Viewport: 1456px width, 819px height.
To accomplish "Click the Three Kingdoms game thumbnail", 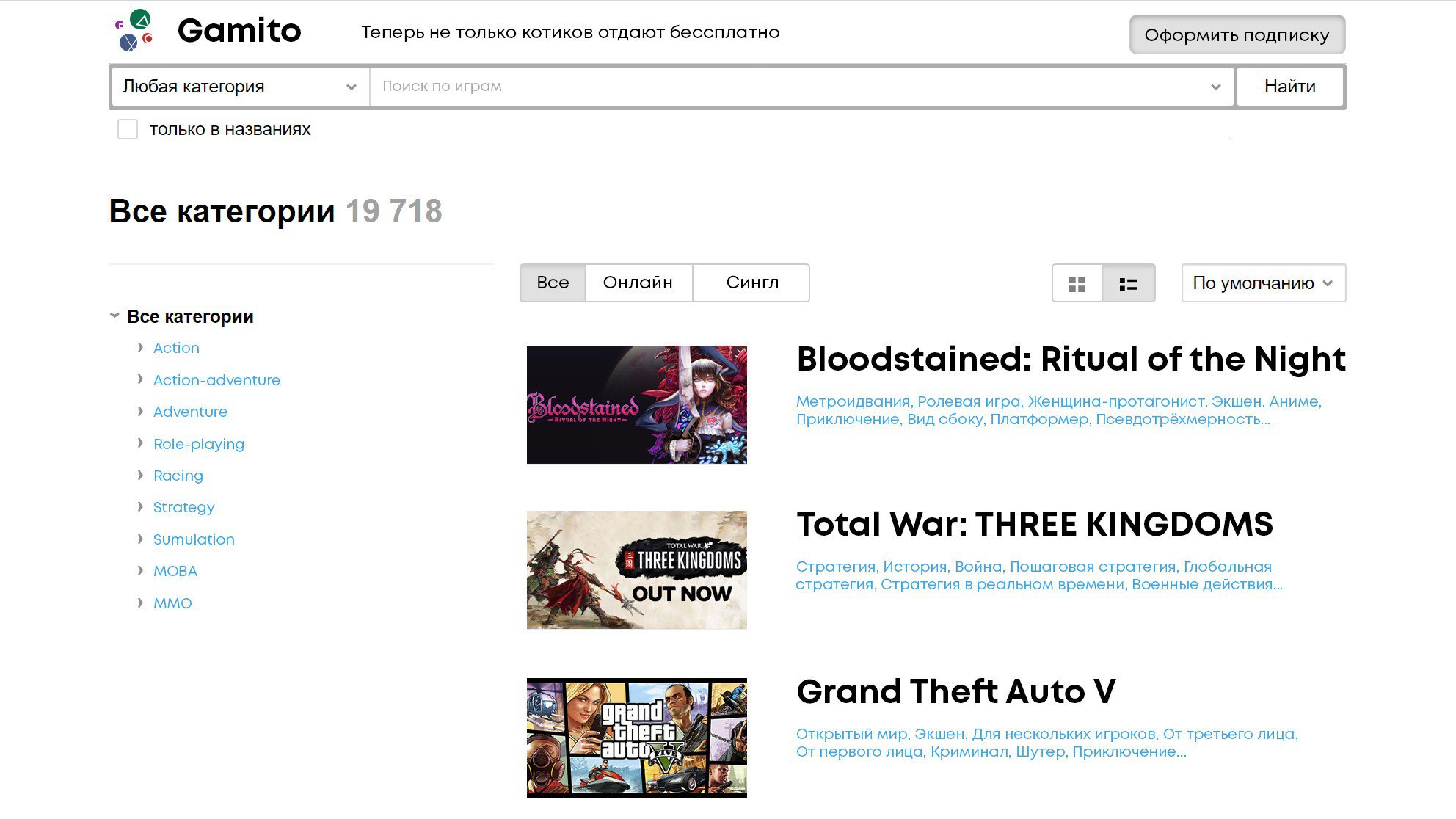I will coord(636,570).
